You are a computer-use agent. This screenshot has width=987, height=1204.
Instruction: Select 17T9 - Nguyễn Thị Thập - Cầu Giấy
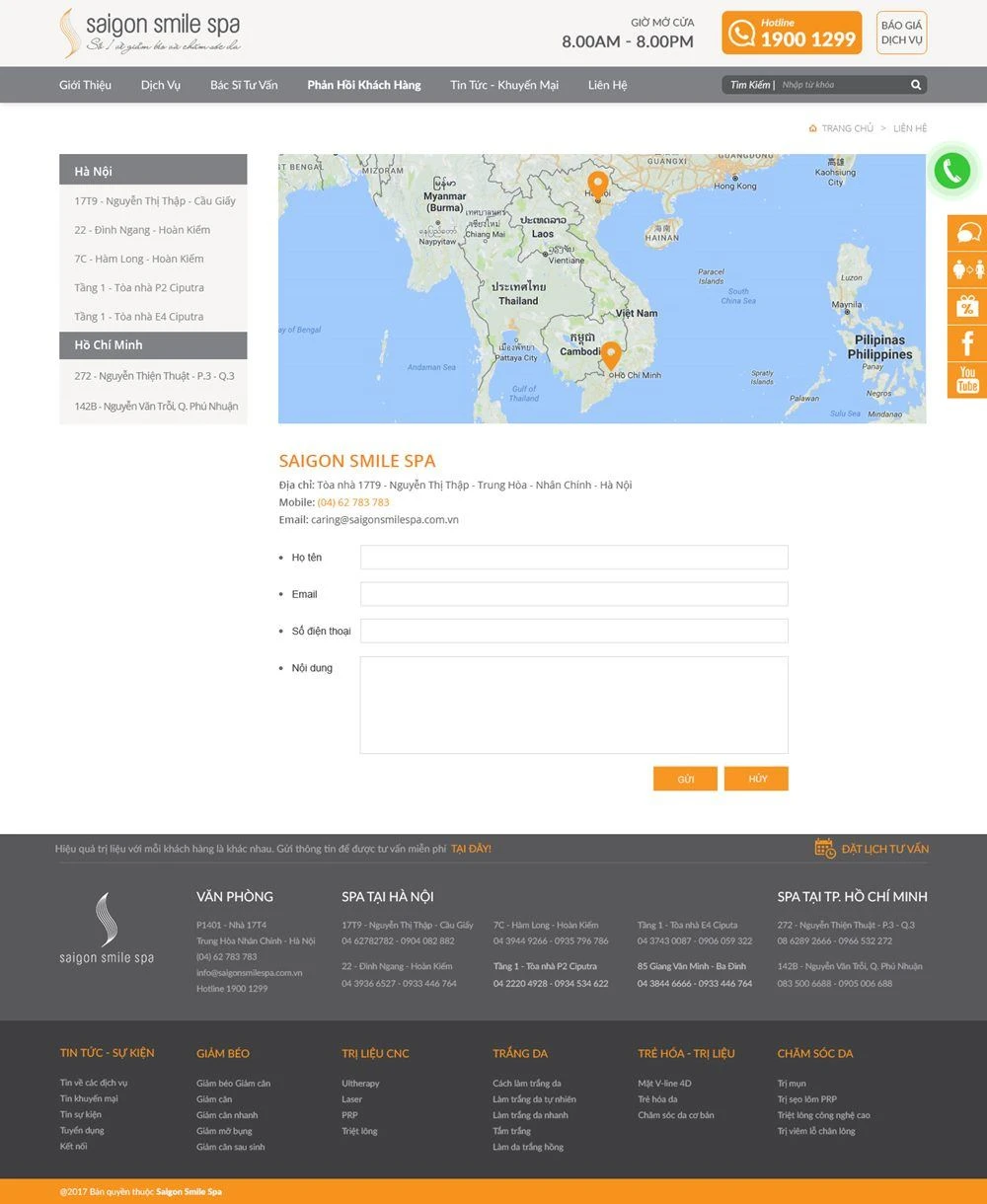153,201
